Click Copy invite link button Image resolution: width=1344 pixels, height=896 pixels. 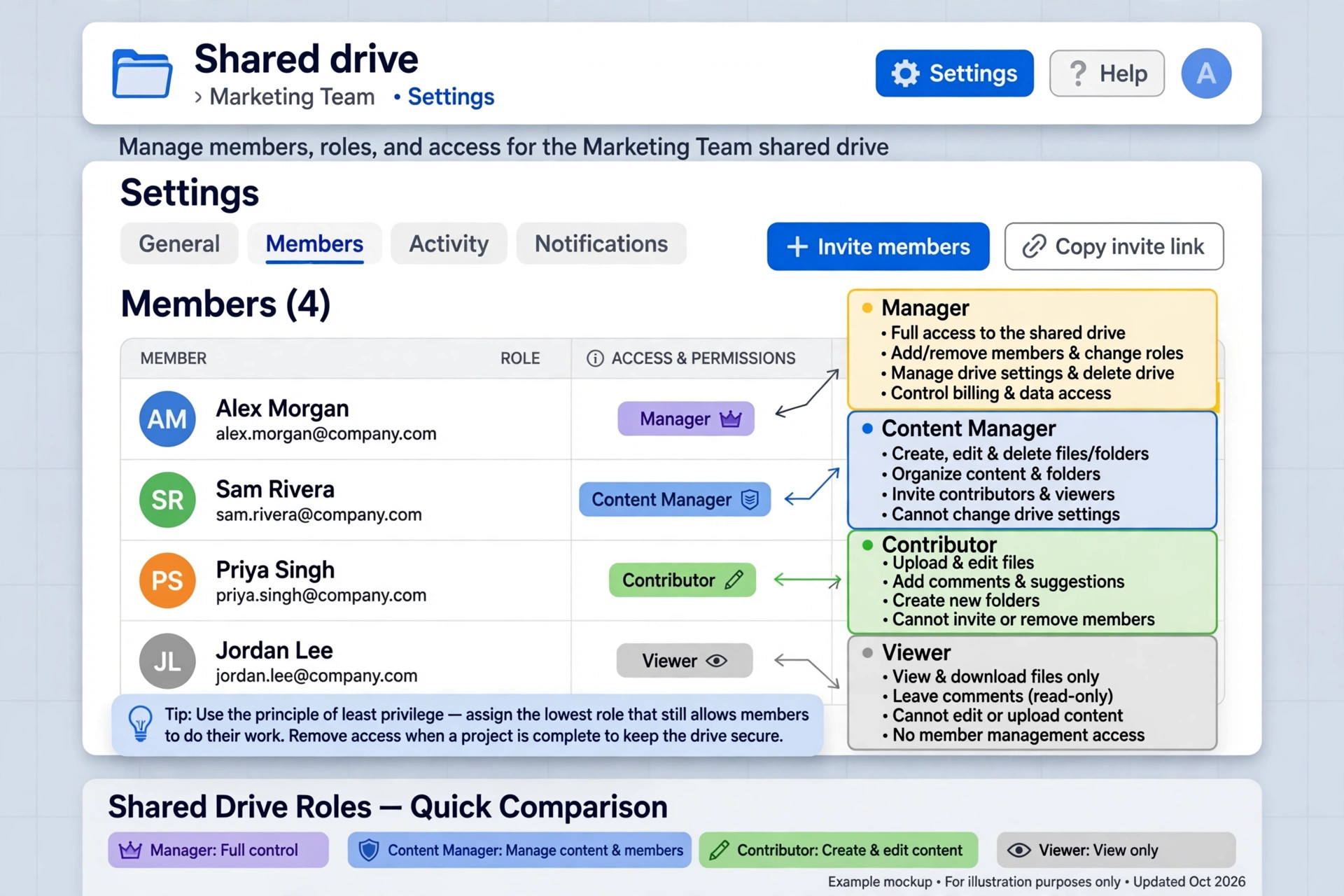[x=1114, y=246]
